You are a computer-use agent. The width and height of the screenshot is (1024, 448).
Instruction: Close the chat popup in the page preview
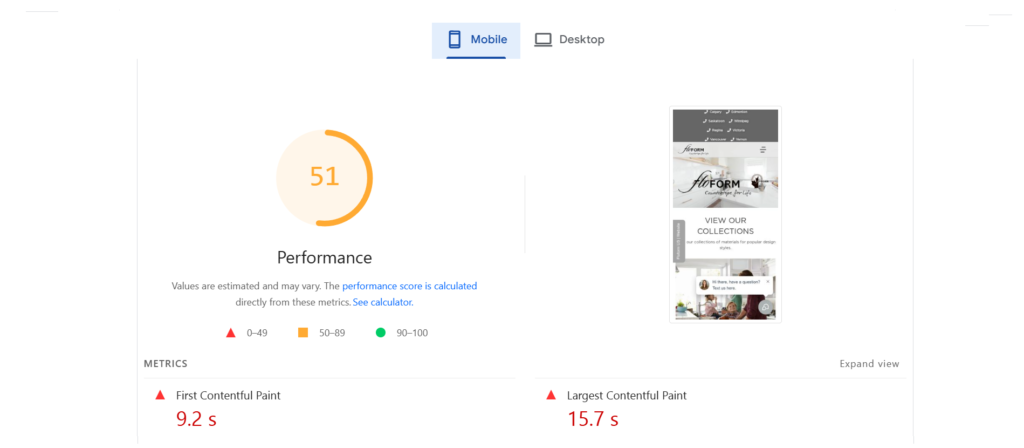[x=768, y=282]
